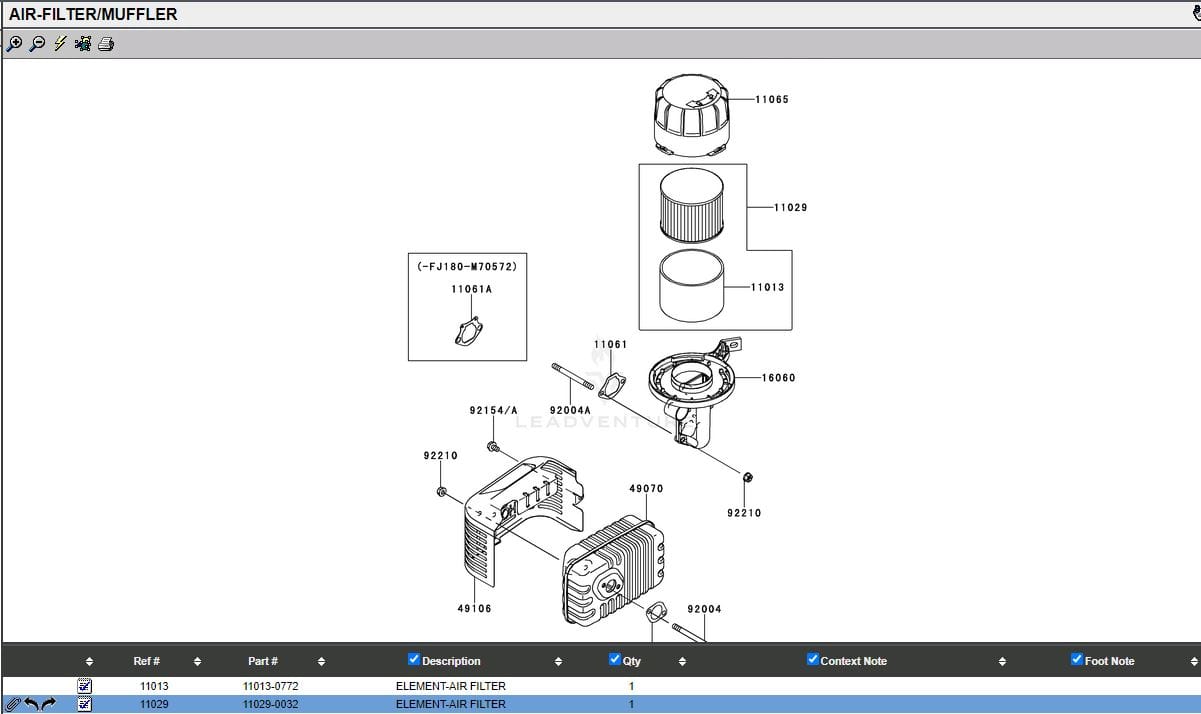Sort by Part # using its sort arrows
The image size is (1201, 714).
pyautogui.click(x=321, y=661)
